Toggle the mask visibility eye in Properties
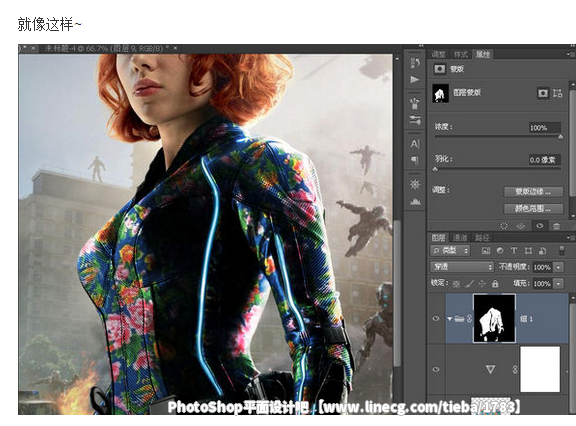Screen dimensions: 576x426 539,226
